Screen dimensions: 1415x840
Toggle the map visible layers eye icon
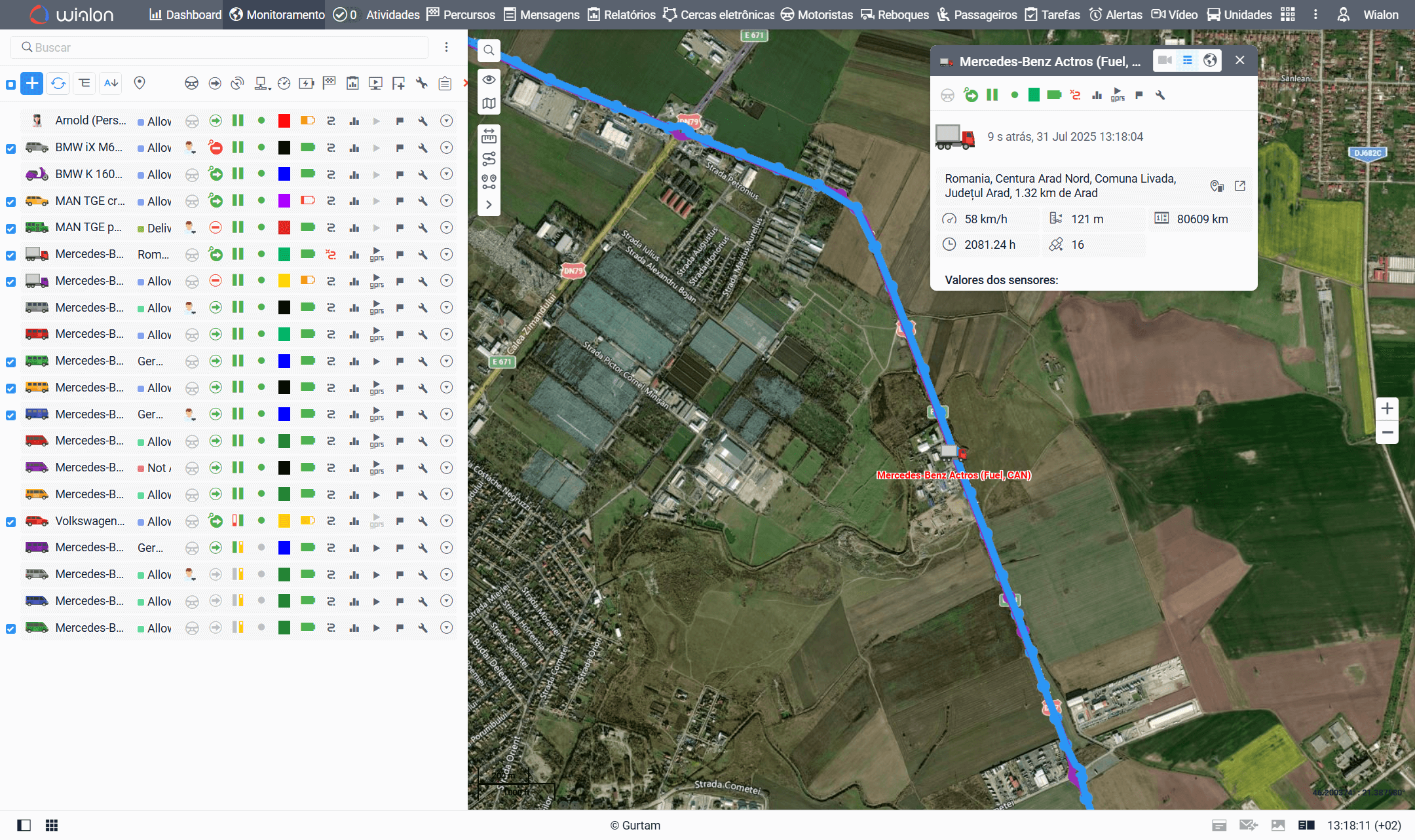point(489,79)
